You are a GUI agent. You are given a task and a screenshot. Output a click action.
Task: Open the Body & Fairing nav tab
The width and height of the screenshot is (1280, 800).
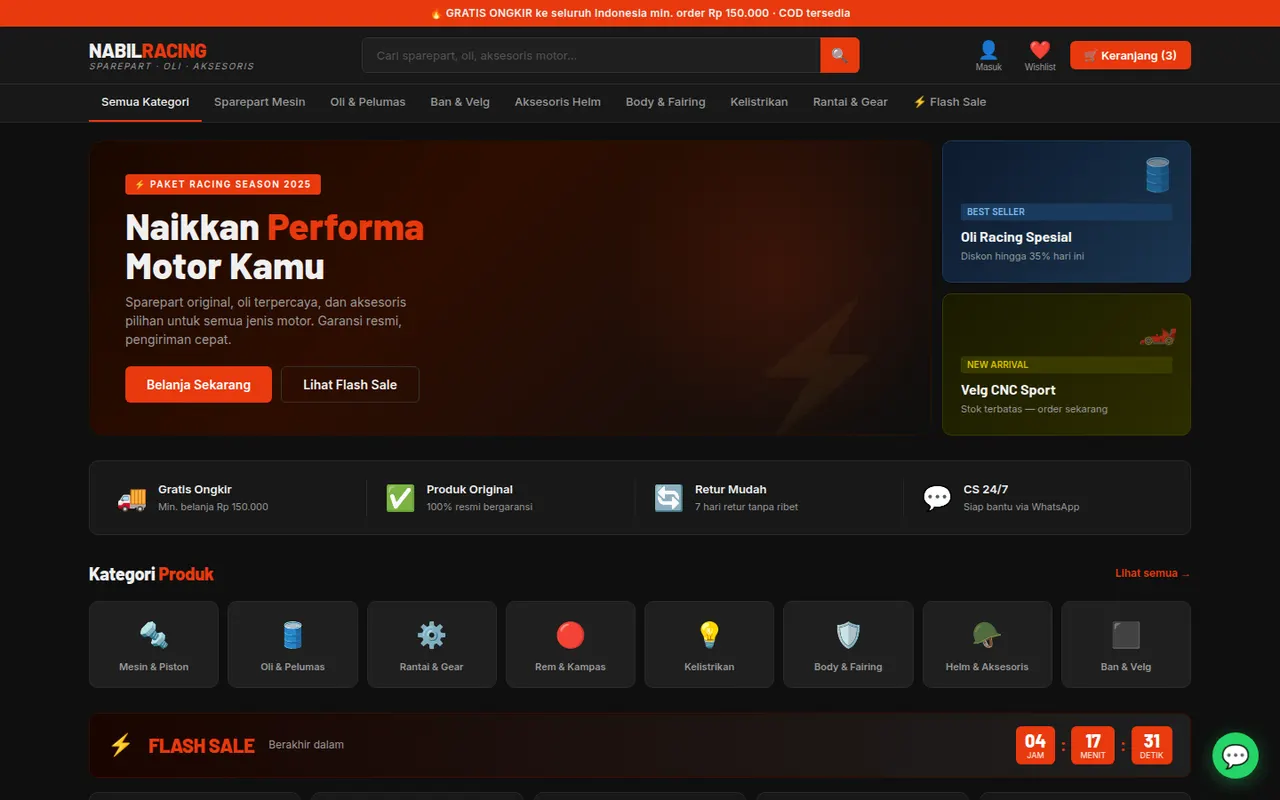[x=666, y=102]
